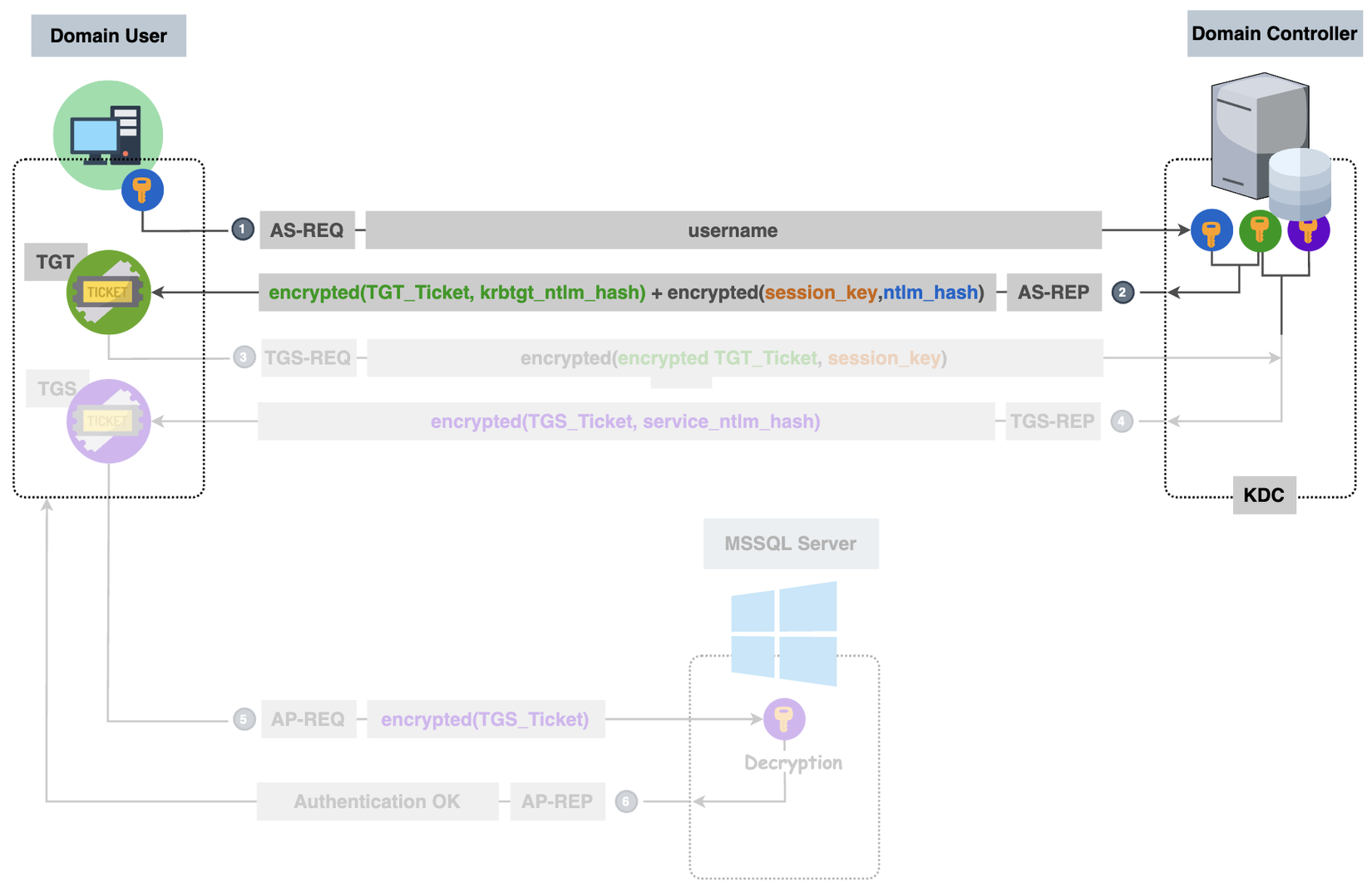This screenshot has width=1372, height=892.
Task: Click the Domain User computer icon
Action: [107, 134]
